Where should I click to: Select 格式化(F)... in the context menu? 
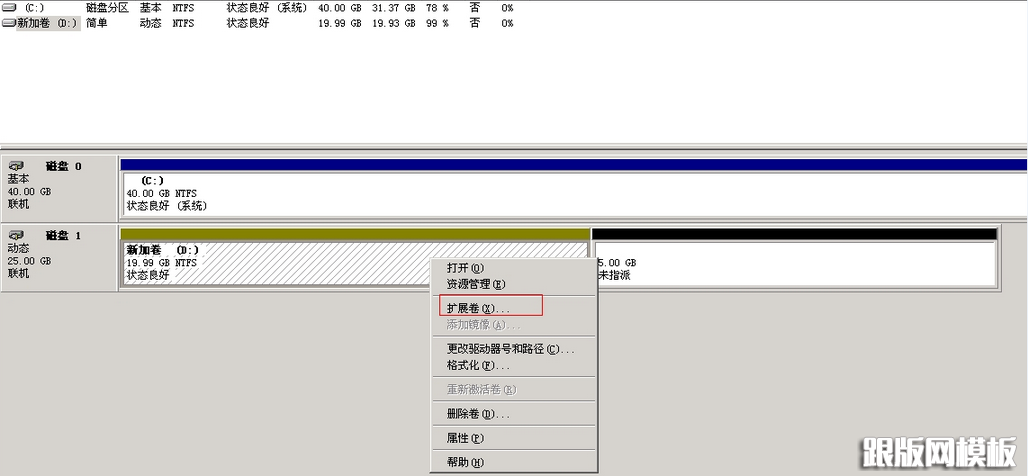pyautogui.click(x=478, y=365)
